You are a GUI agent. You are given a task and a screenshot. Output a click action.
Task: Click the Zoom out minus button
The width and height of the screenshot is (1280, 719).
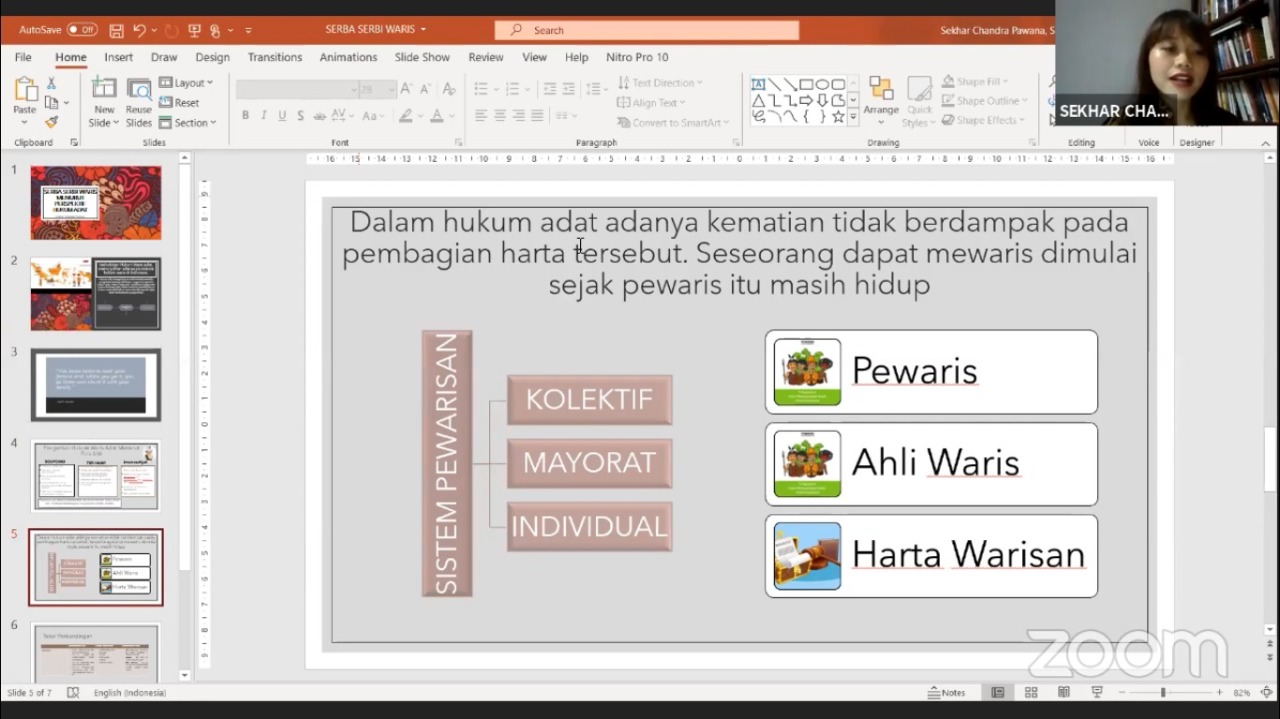[1120, 692]
